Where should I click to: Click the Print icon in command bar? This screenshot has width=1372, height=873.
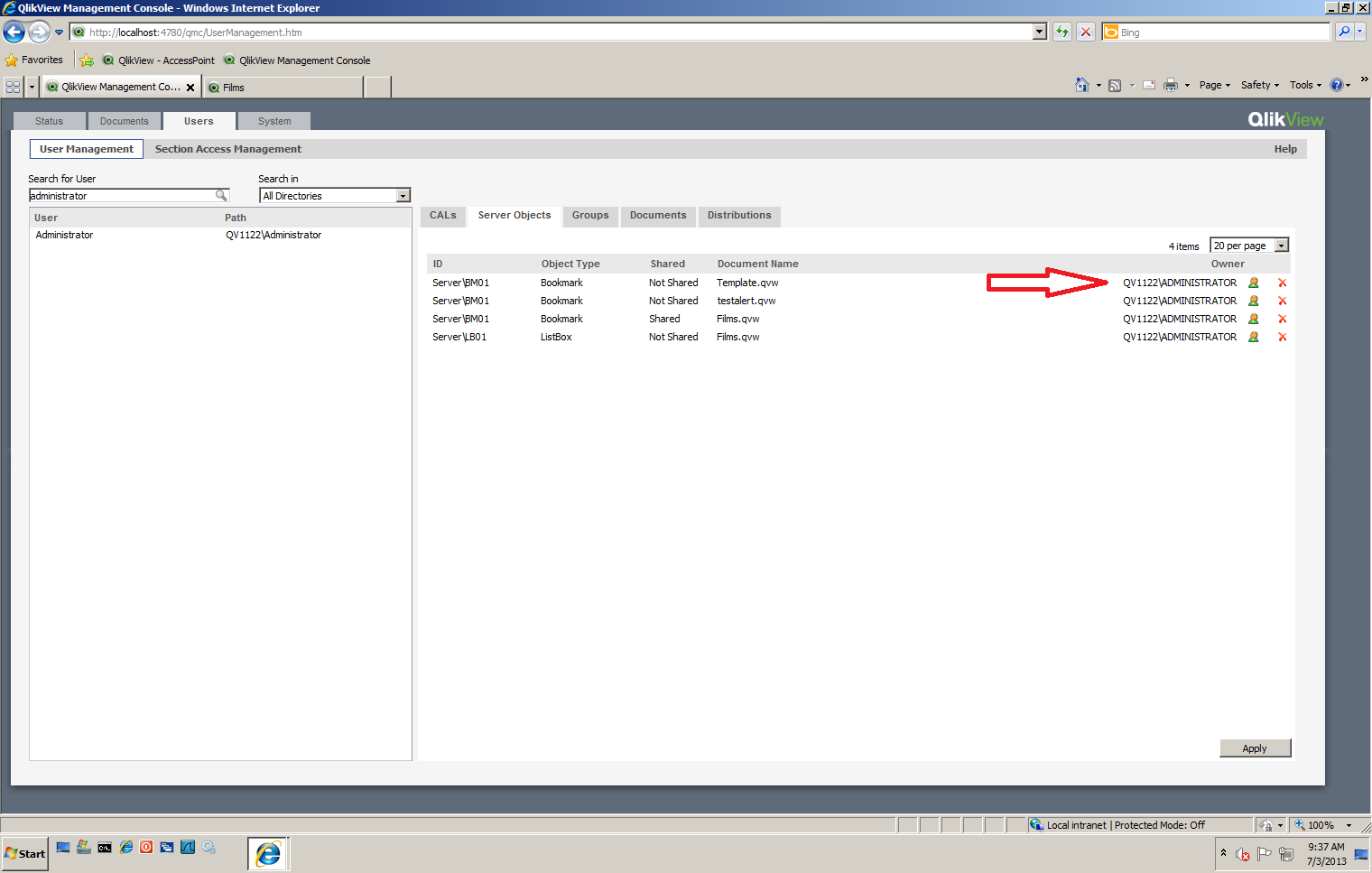(x=1171, y=86)
